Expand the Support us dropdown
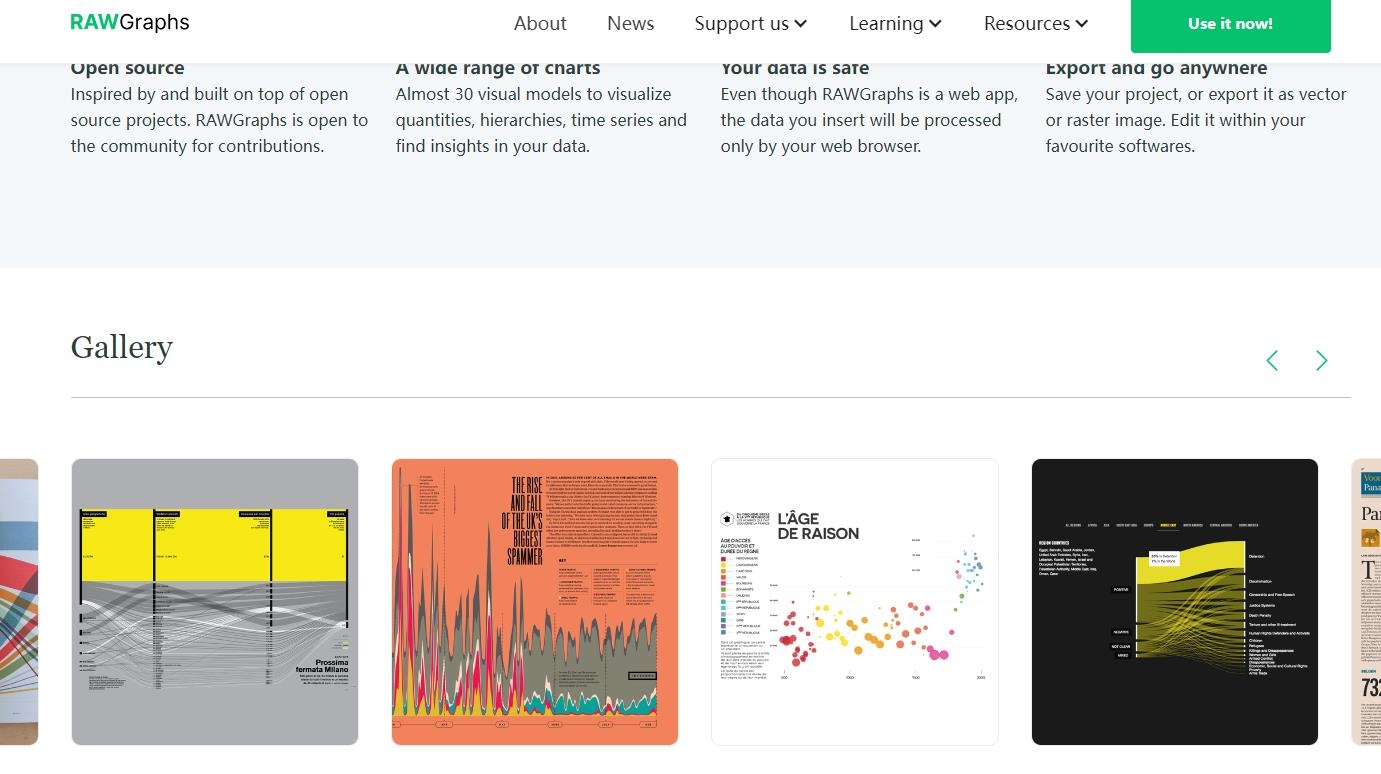 tap(751, 23)
